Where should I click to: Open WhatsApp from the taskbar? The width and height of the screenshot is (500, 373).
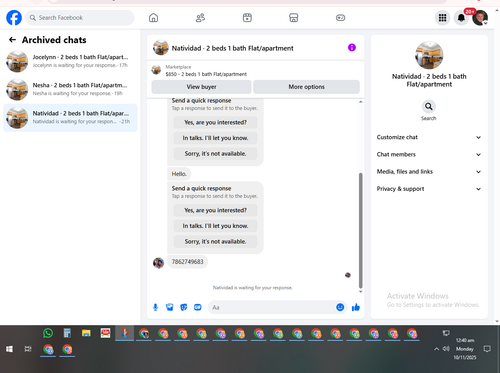pyautogui.click(x=48, y=333)
